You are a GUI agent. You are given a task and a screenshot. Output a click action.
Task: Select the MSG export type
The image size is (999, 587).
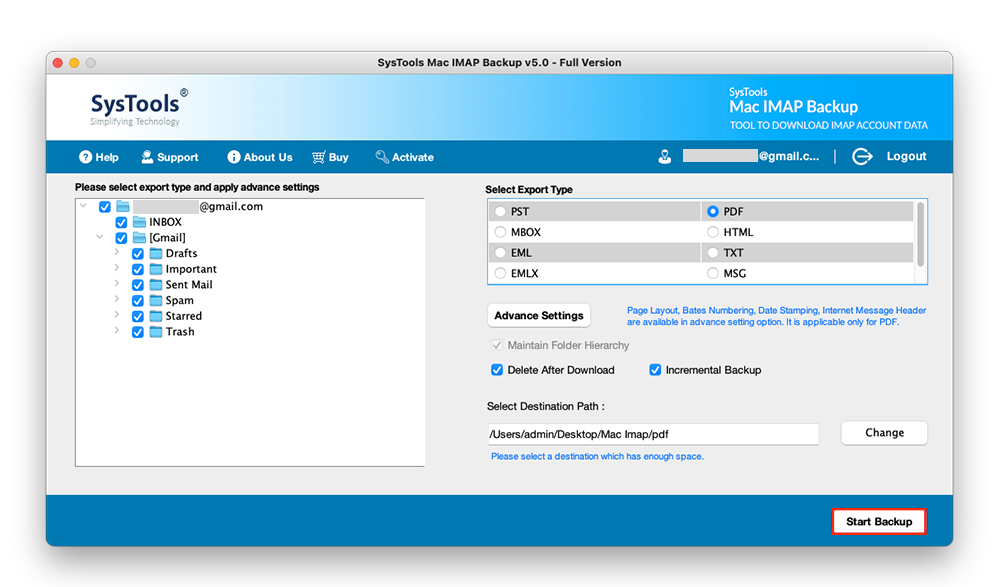point(713,273)
